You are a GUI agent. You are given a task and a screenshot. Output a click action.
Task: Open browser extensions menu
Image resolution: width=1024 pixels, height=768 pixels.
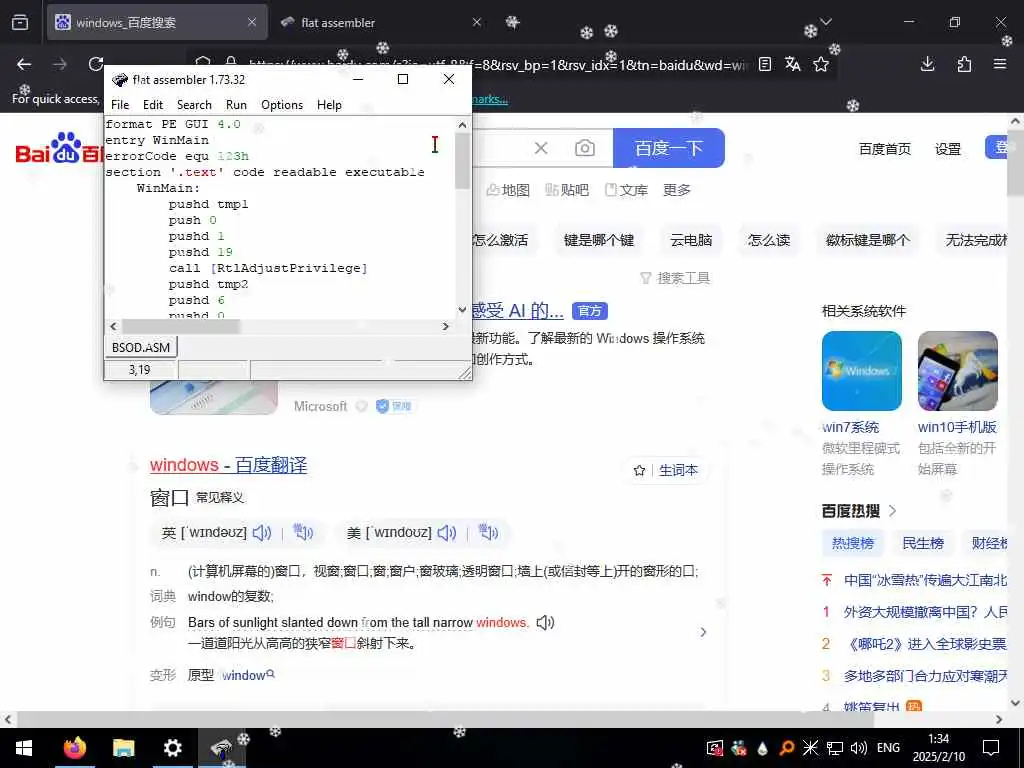964,64
